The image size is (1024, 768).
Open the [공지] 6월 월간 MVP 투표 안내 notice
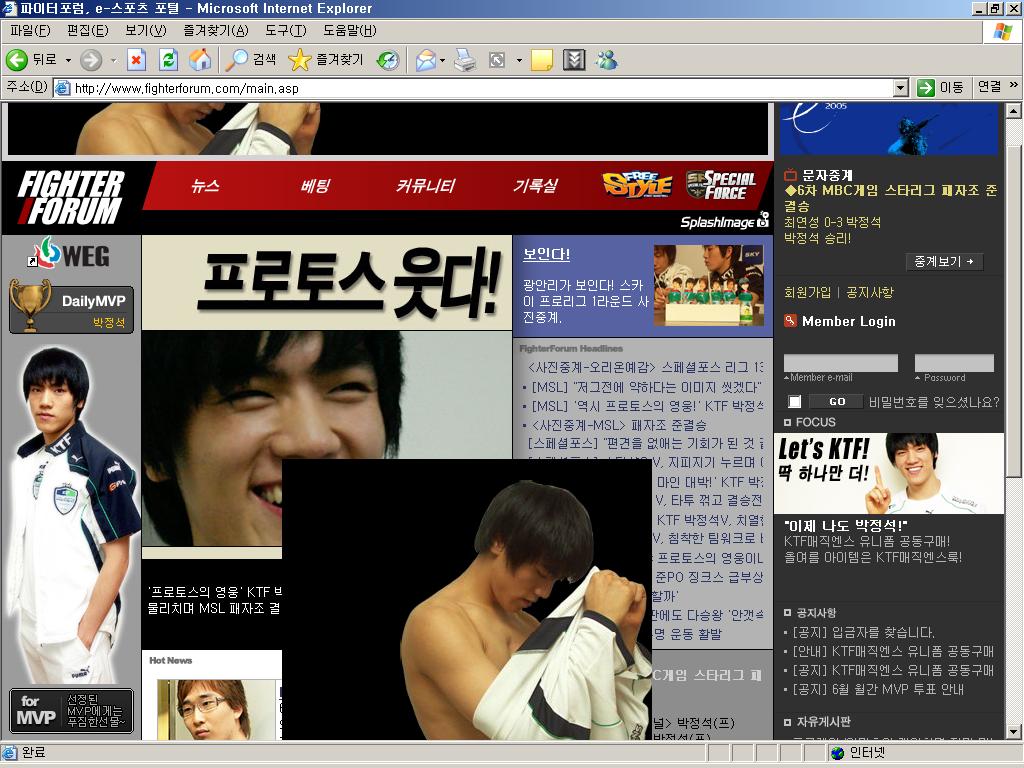(878, 689)
